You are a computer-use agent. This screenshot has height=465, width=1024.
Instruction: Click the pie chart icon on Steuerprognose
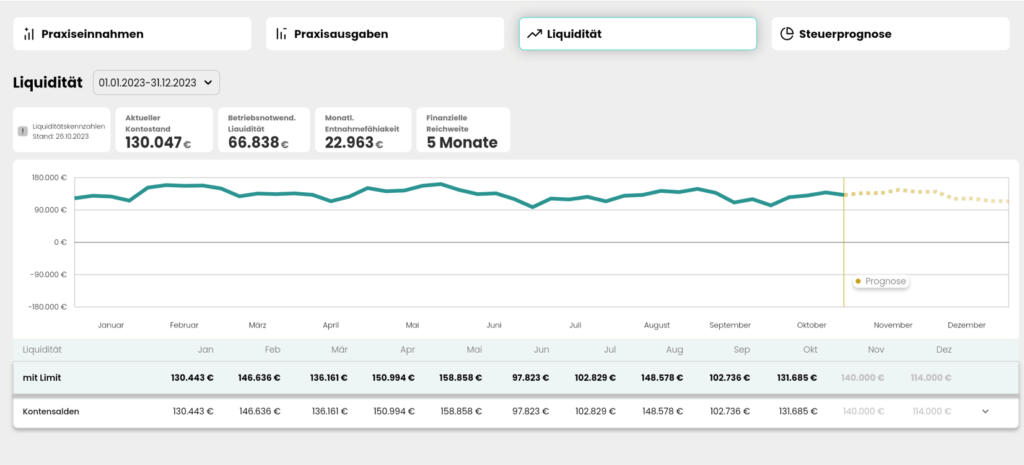(x=787, y=34)
